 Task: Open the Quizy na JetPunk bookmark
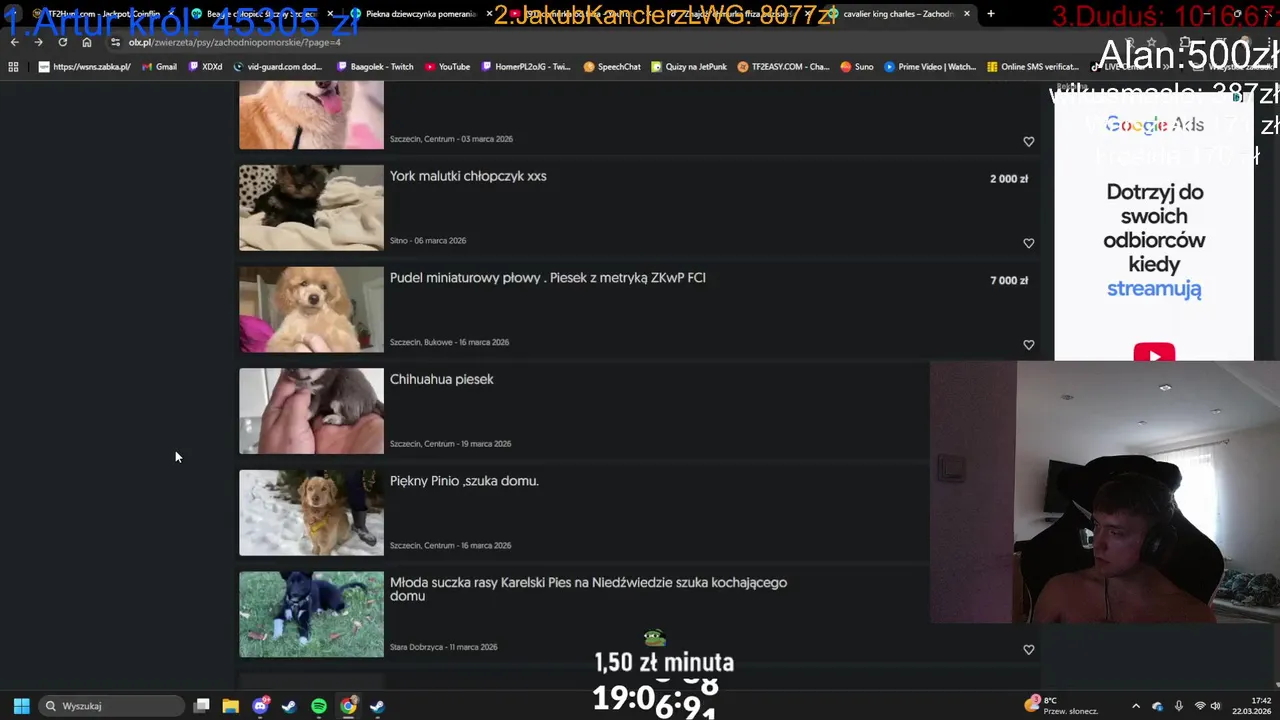(x=689, y=67)
